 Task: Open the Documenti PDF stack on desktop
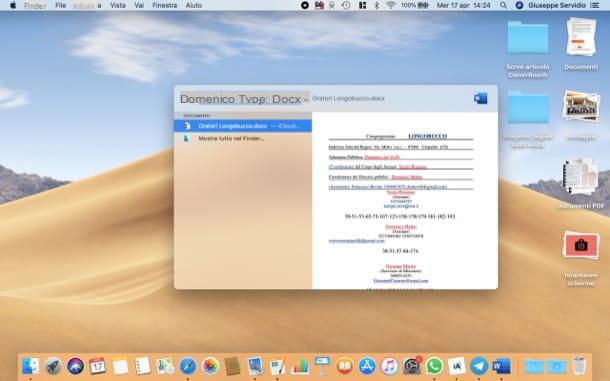[581, 183]
